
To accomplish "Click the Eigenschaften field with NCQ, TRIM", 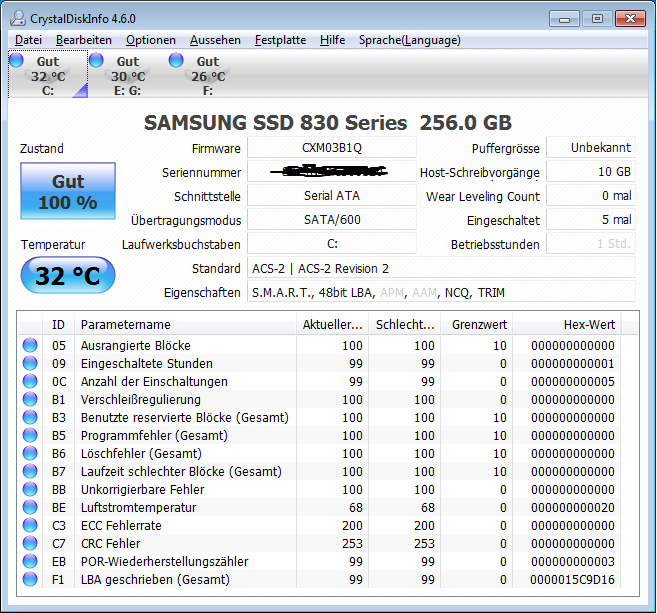I will coord(442,292).
